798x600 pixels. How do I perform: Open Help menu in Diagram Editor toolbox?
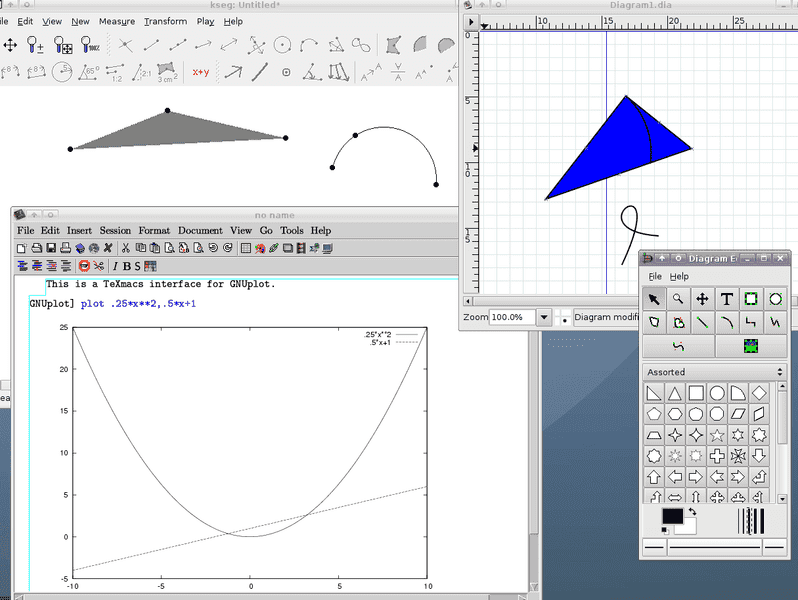[679, 276]
